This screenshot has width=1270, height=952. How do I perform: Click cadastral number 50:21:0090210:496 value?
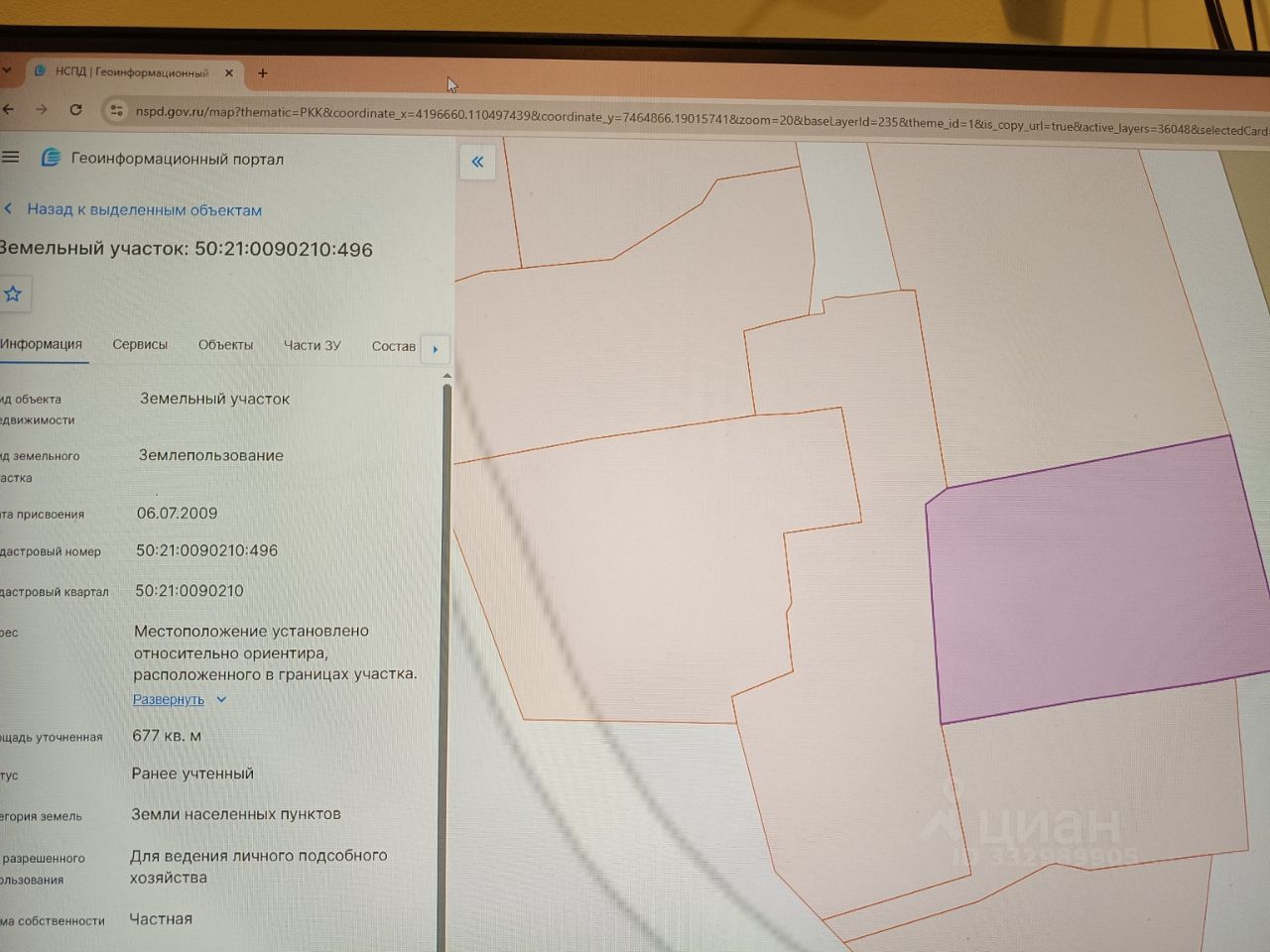tap(206, 550)
